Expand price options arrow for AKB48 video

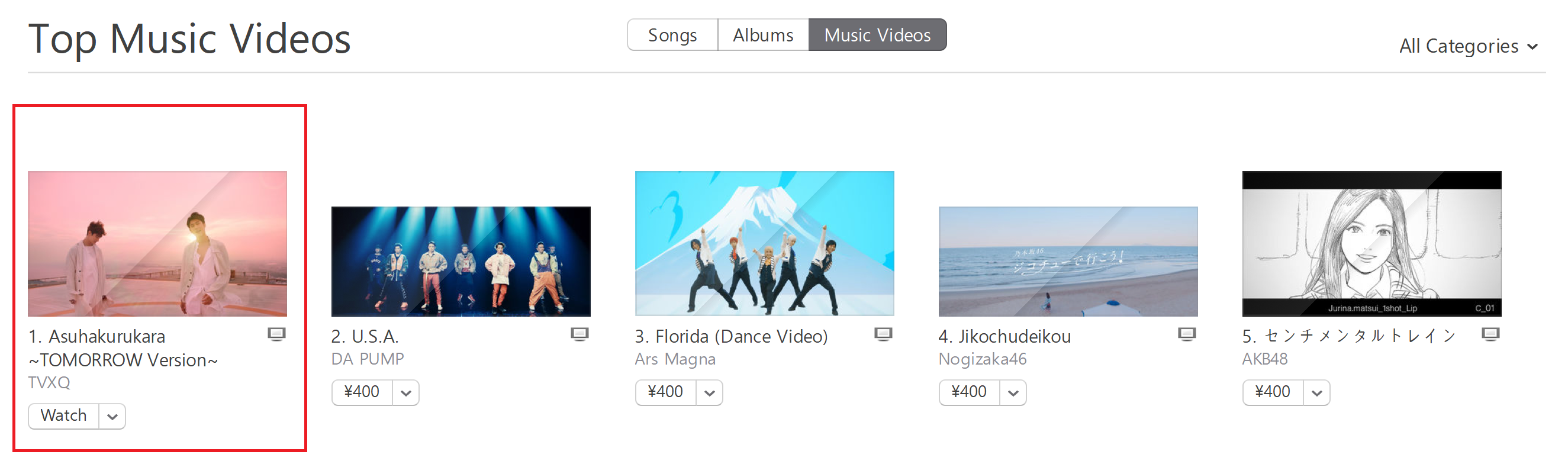pyautogui.click(x=1317, y=393)
